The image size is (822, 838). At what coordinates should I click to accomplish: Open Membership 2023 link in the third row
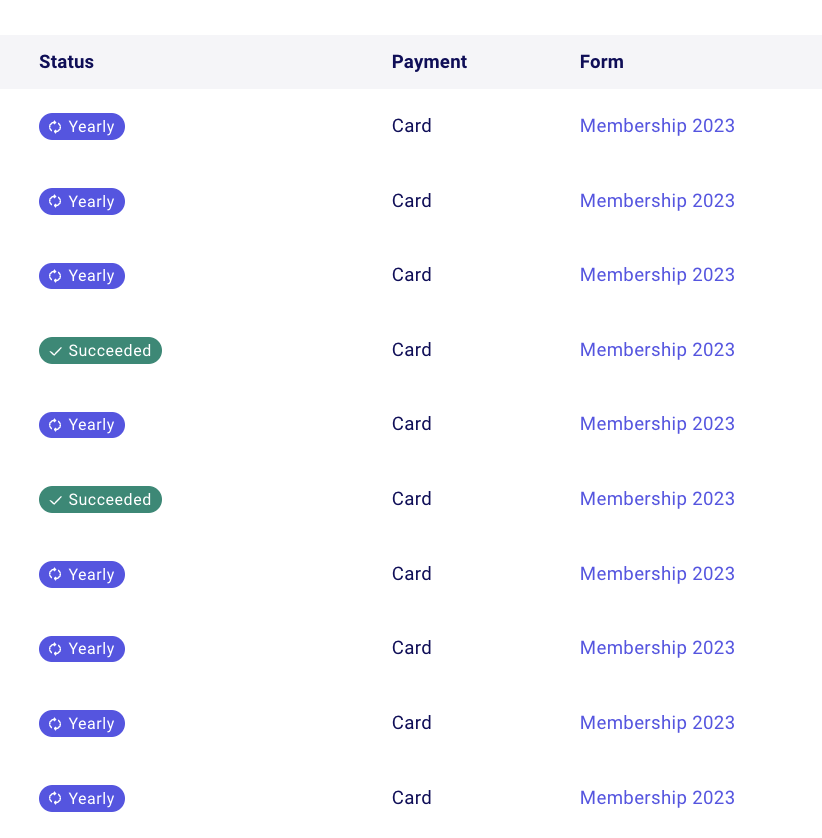pyautogui.click(x=657, y=275)
